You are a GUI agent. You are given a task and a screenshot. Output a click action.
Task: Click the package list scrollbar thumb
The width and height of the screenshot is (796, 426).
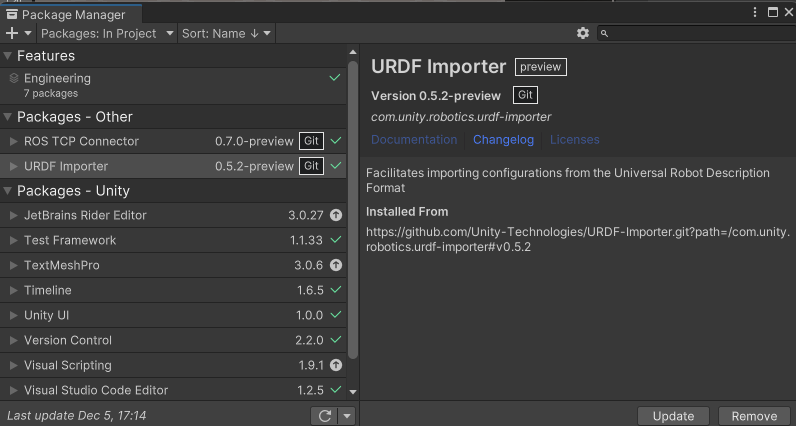(353, 210)
